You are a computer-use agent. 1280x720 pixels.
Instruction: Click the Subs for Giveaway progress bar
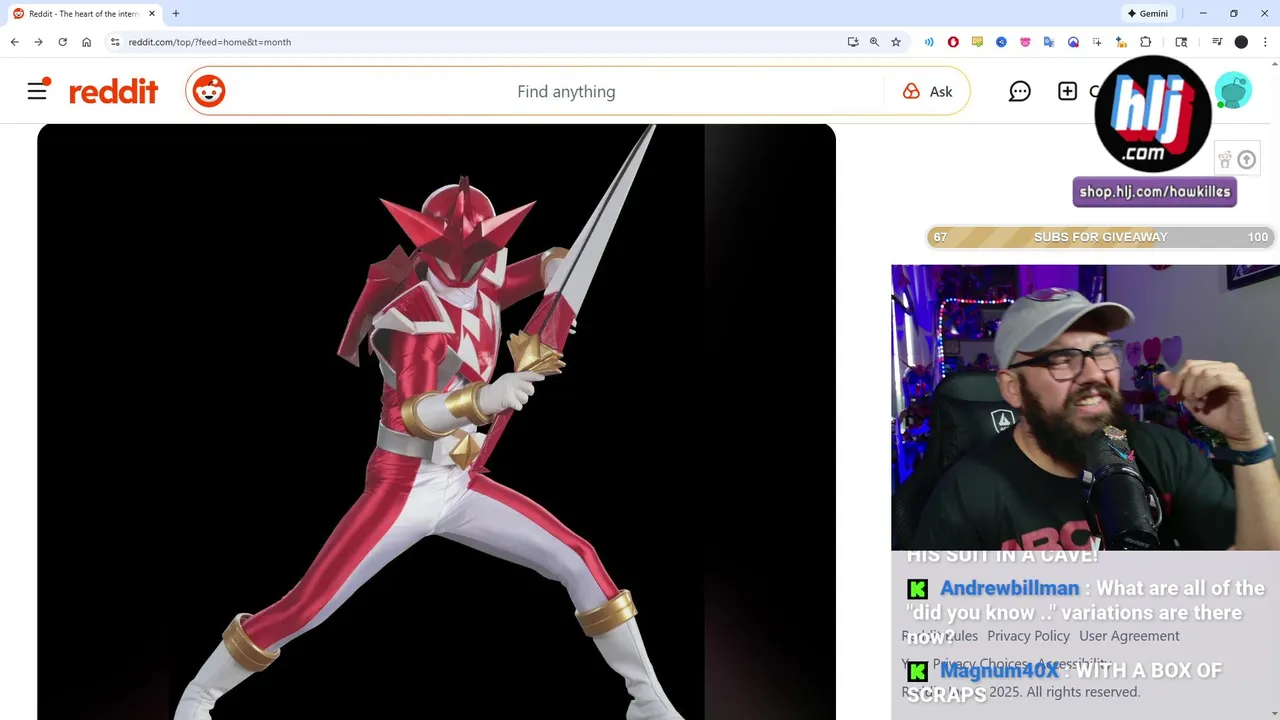coord(1100,237)
